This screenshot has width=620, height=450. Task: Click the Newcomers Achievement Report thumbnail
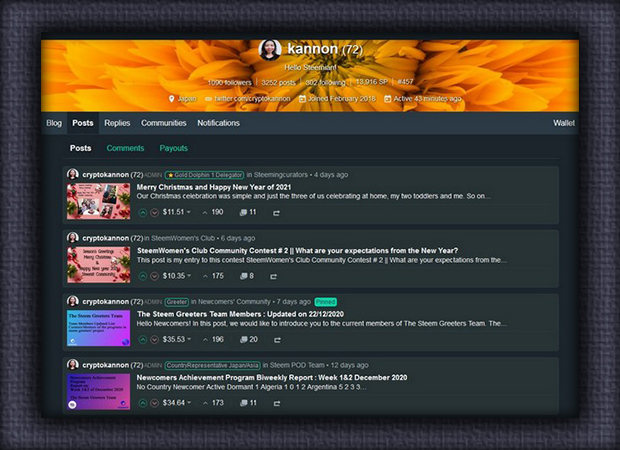pyautogui.click(x=98, y=391)
